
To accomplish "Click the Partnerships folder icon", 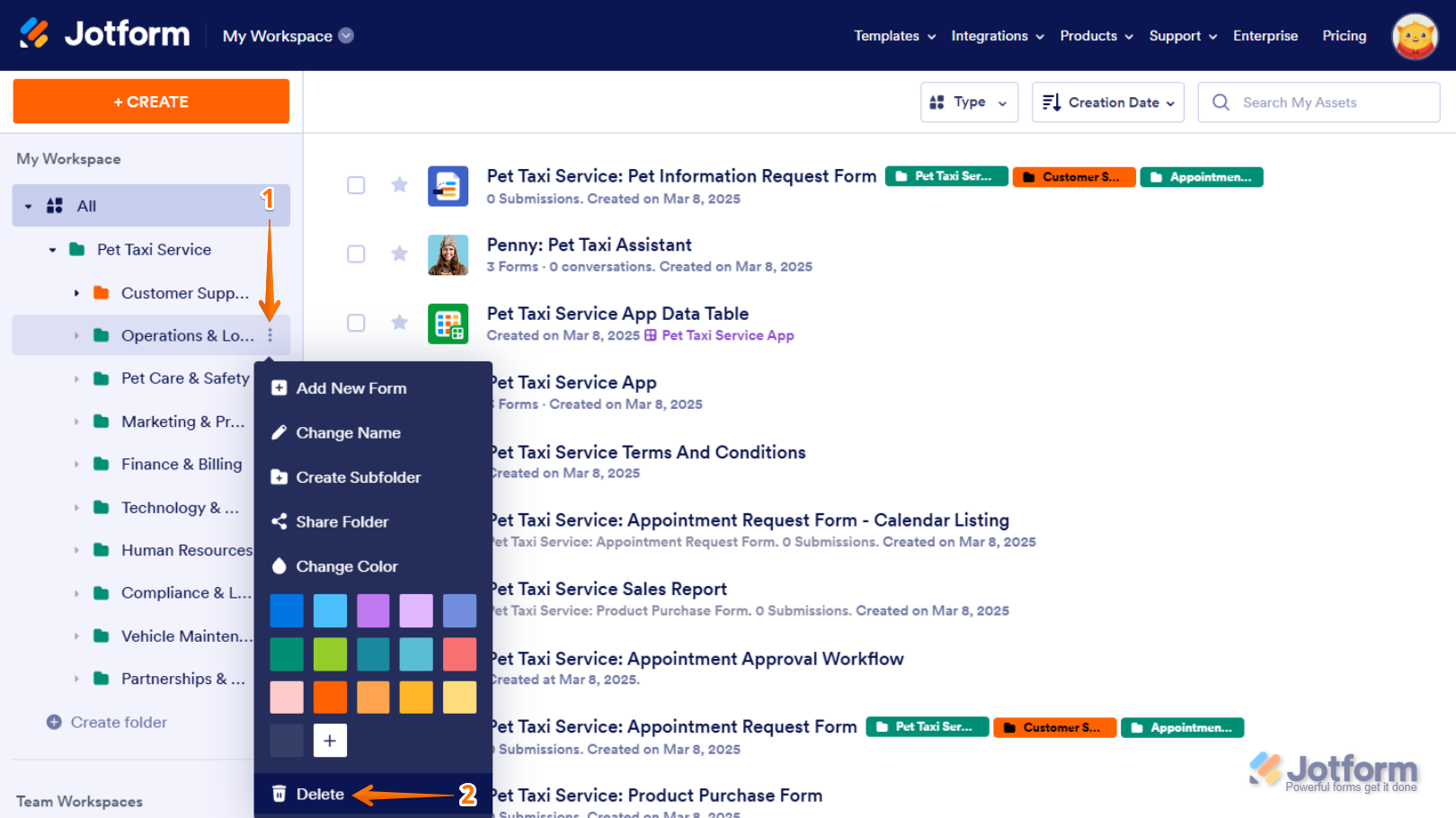I will [x=102, y=679].
